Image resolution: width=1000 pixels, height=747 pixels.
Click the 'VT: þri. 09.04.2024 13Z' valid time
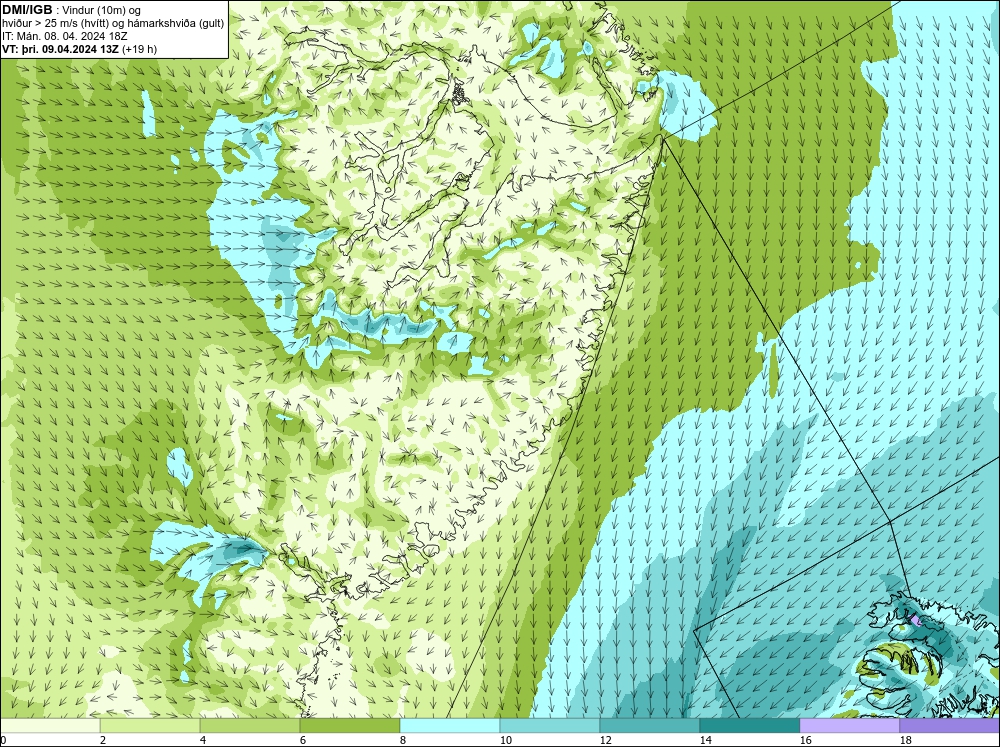pos(60,49)
